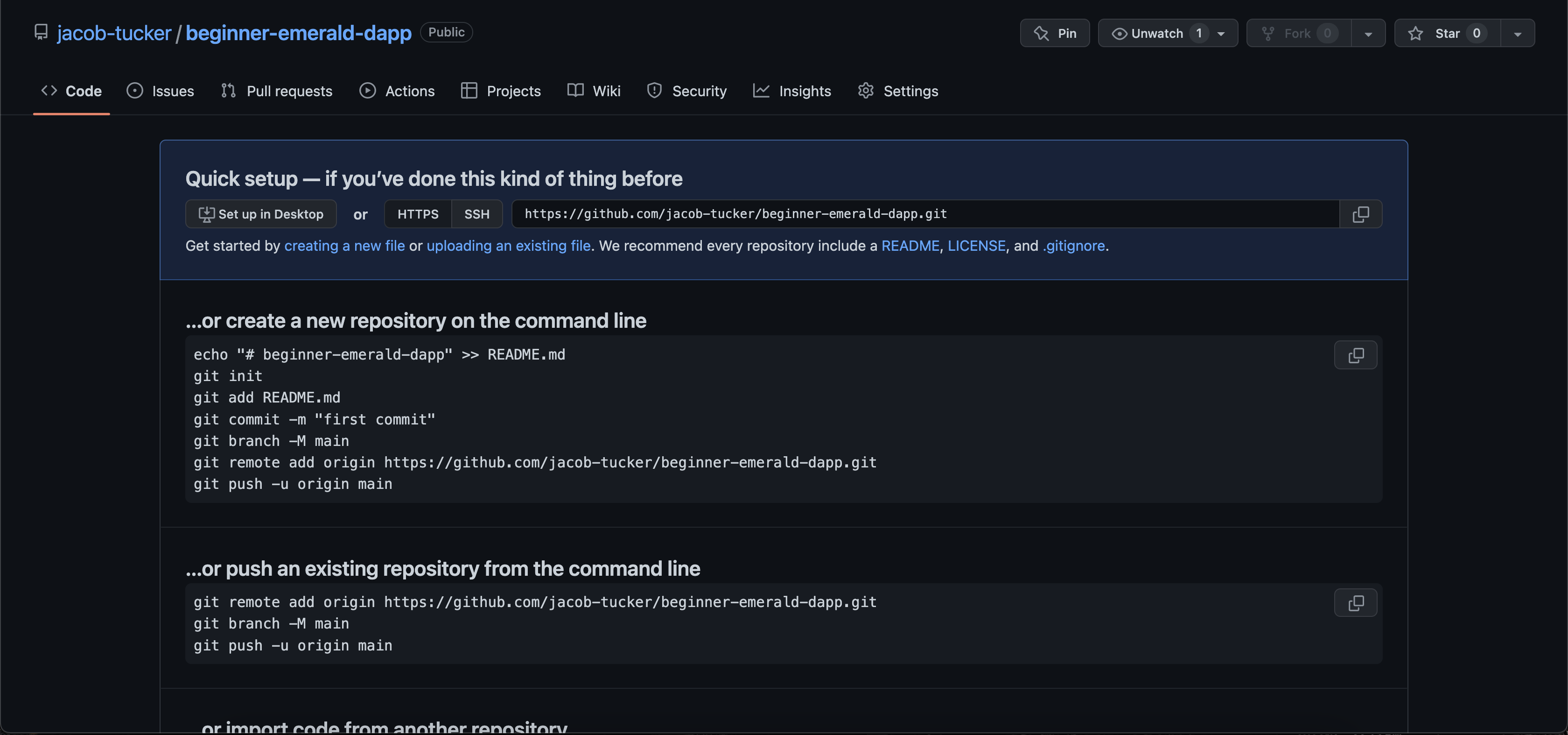Click the text 'echo "# beginner-emerald-dapp" >> README.md'
Screen dimensions: 1568x735
(379, 354)
